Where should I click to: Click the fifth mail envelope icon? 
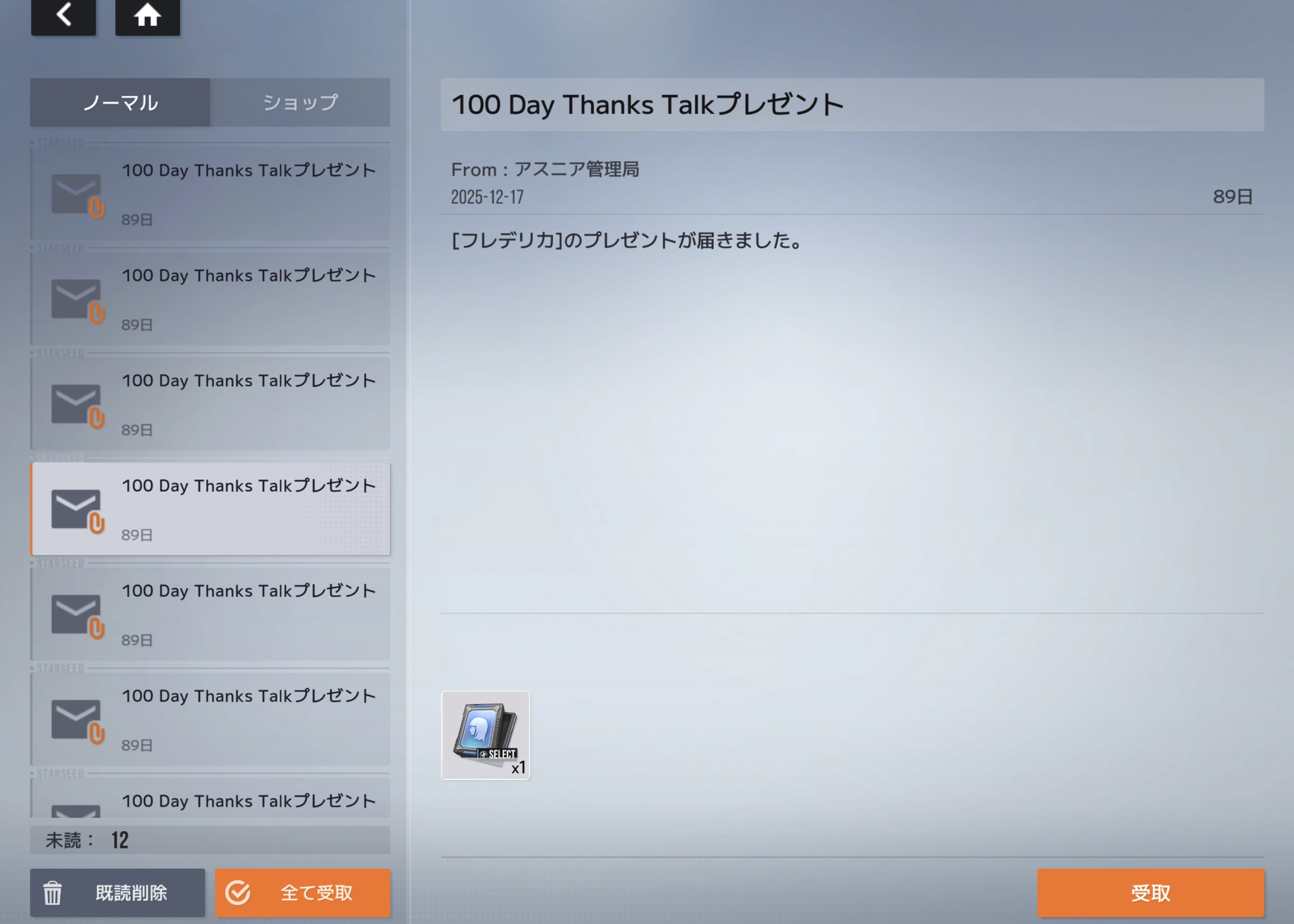coord(76,614)
